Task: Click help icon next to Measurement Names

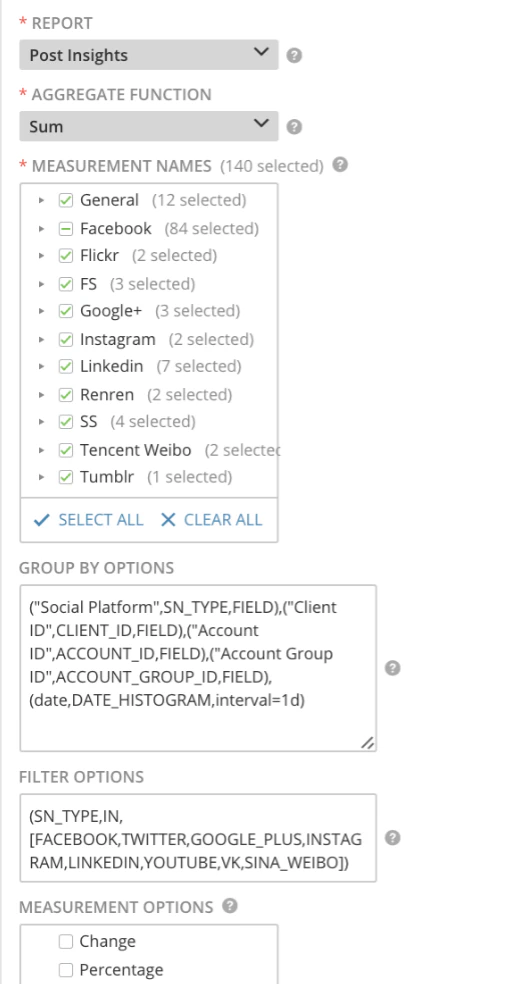Action: (339, 165)
